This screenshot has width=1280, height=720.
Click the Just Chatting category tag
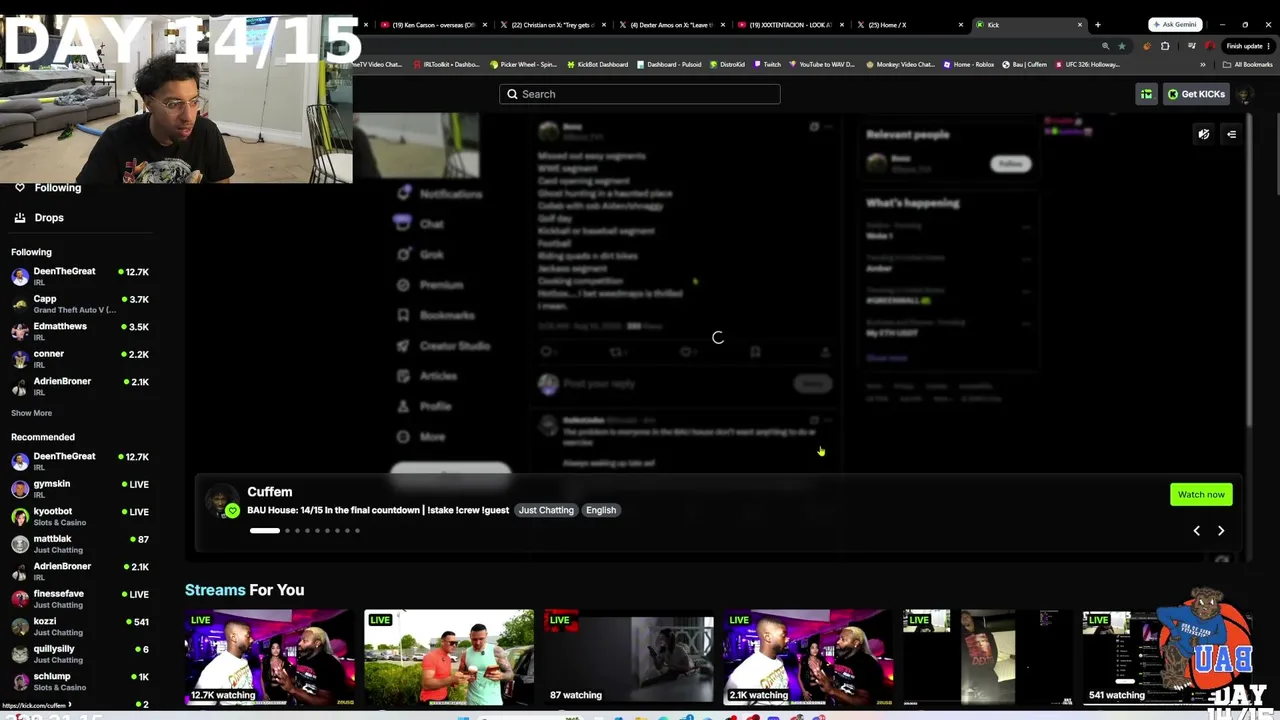546,510
